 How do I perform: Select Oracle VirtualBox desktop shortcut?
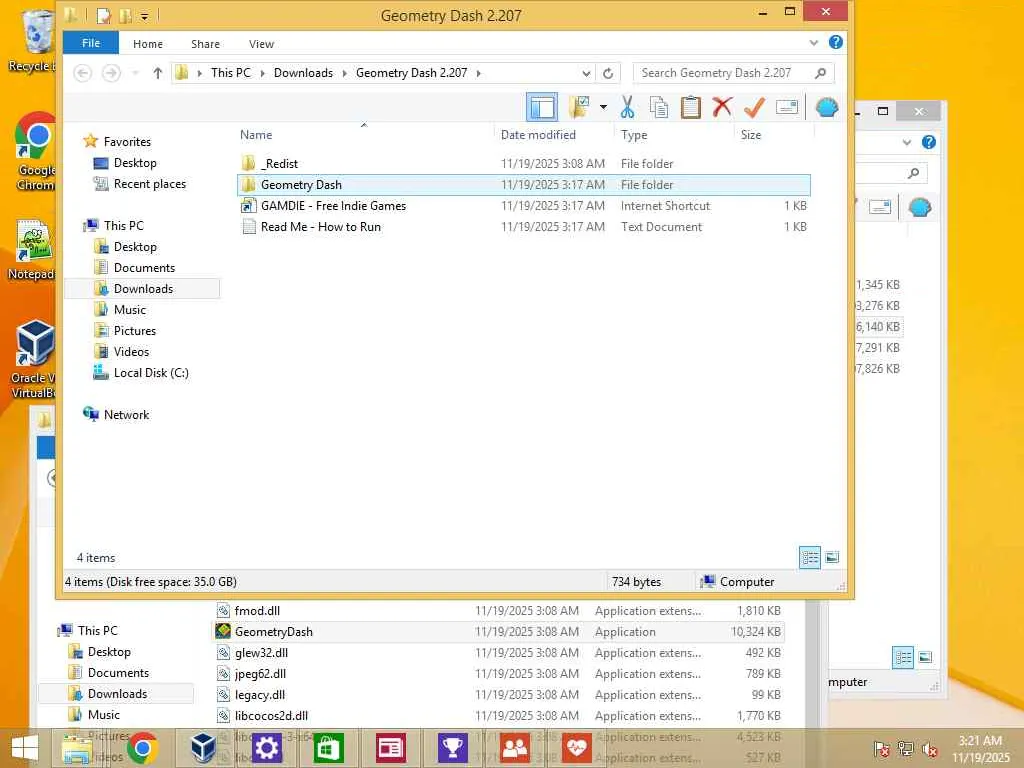coord(34,358)
